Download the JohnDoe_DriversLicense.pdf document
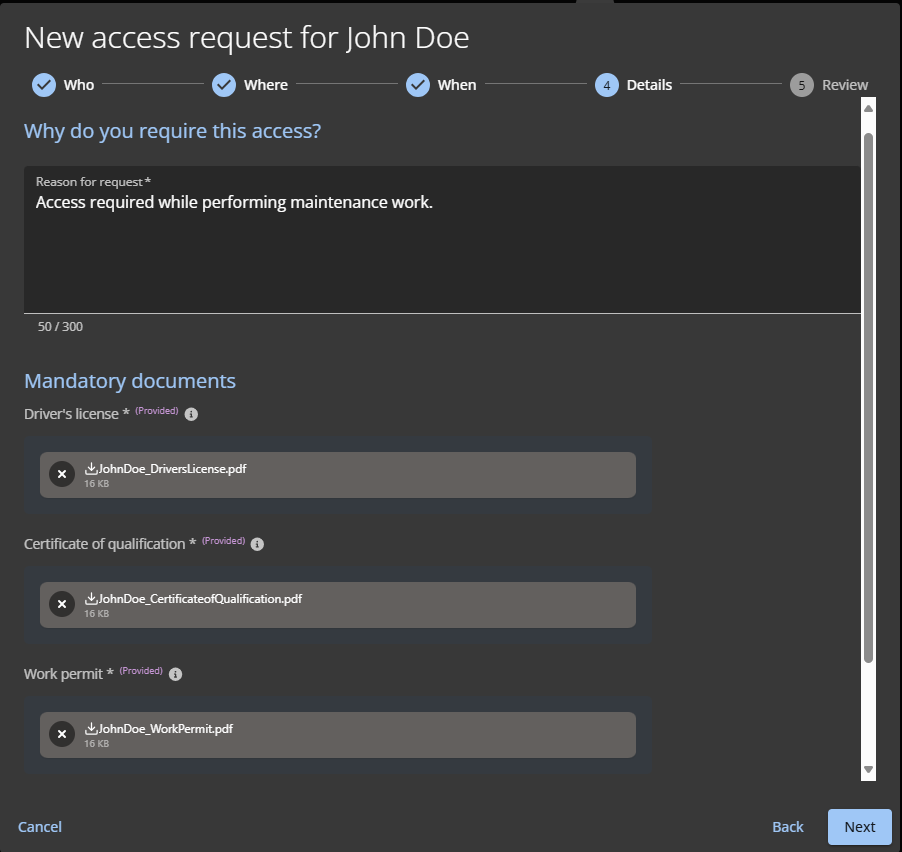Viewport: 902px width, 852px height. point(91,468)
